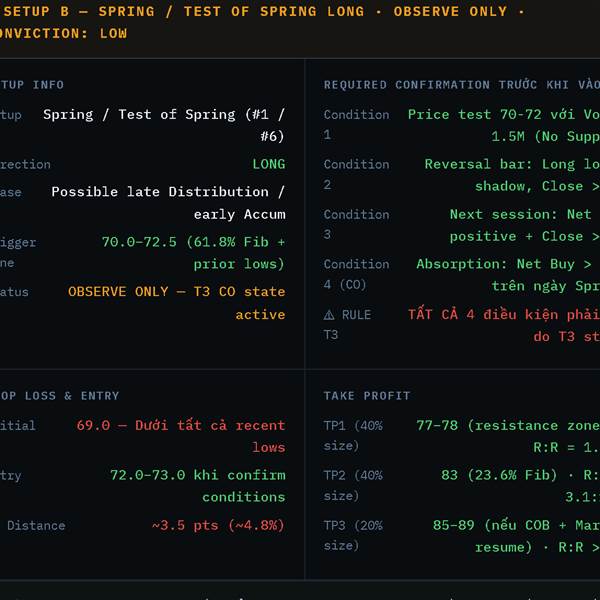Click TP2 '83 (23.6% Fib)' value
Image resolution: width=600 pixels, height=600 pixels.
click(x=520, y=486)
